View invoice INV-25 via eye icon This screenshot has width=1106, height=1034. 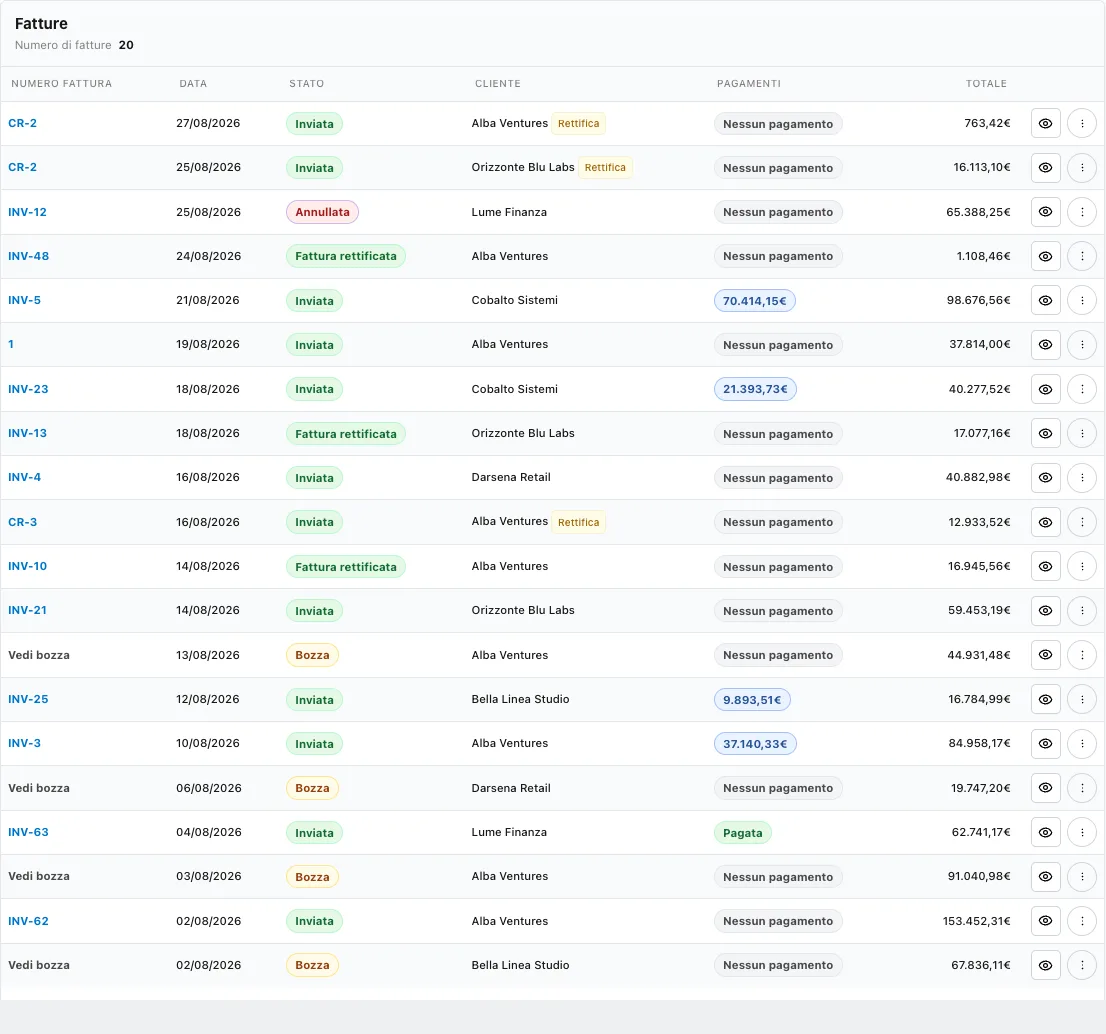[1045, 699]
